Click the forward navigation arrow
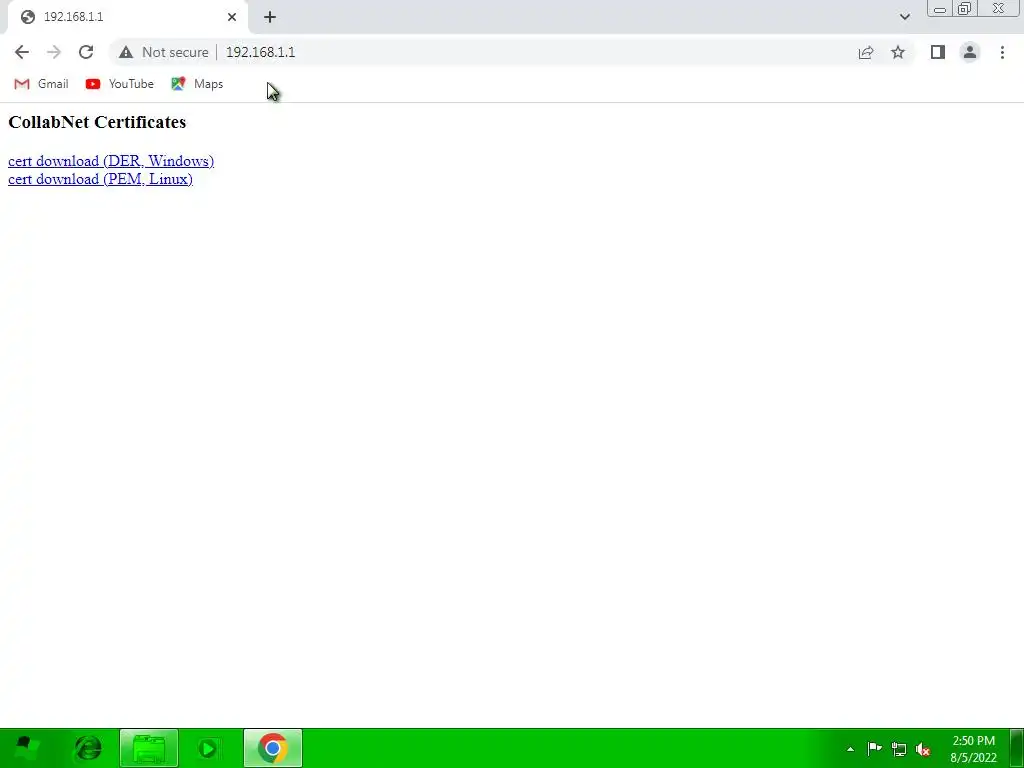This screenshot has width=1024, height=768. pyautogui.click(x=54, y=52)
